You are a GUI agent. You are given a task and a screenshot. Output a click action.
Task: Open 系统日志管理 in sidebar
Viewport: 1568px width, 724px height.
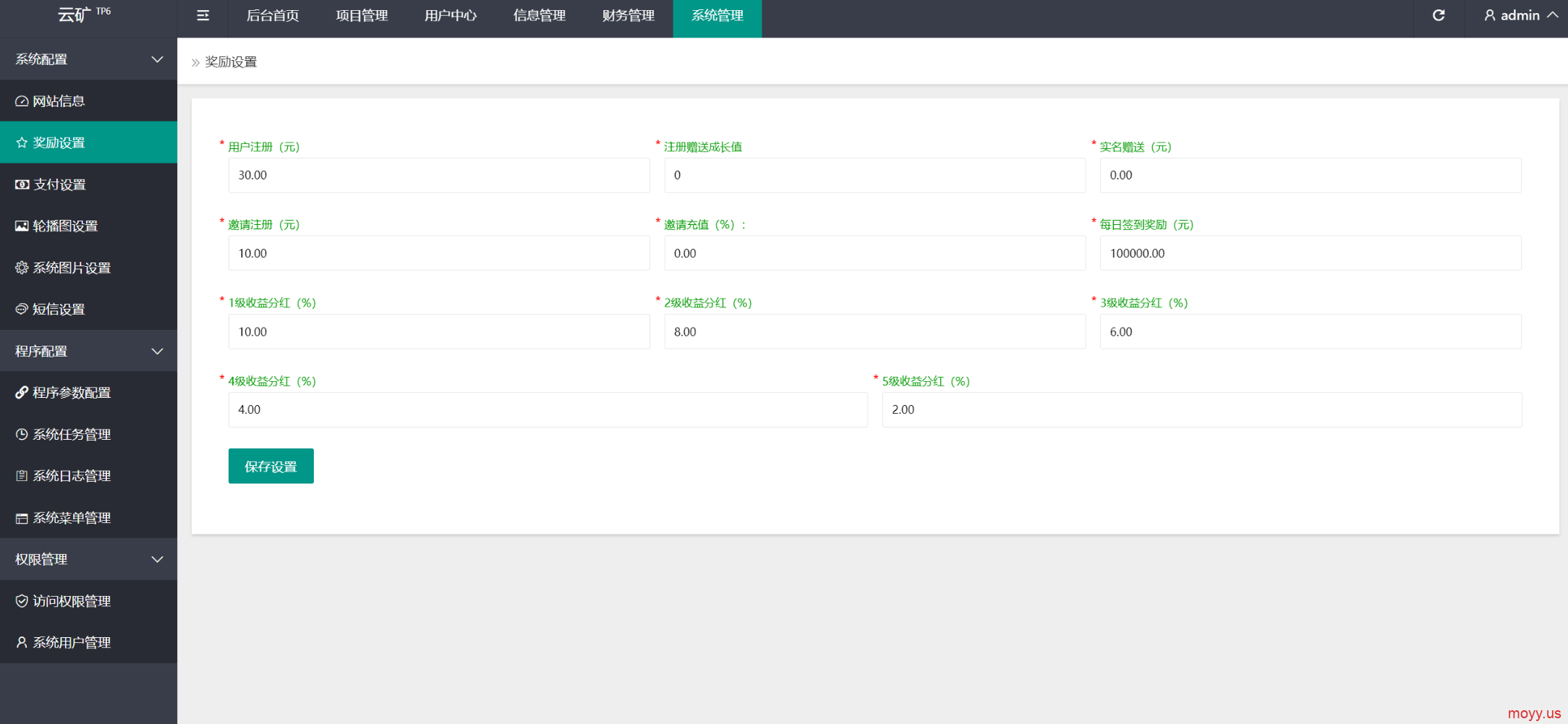tap(88, 475)
